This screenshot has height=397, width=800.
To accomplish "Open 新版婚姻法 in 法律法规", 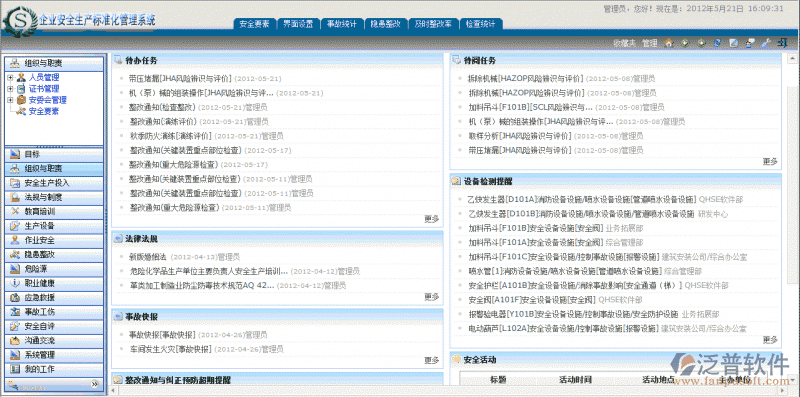I will [x=148, y=257].
